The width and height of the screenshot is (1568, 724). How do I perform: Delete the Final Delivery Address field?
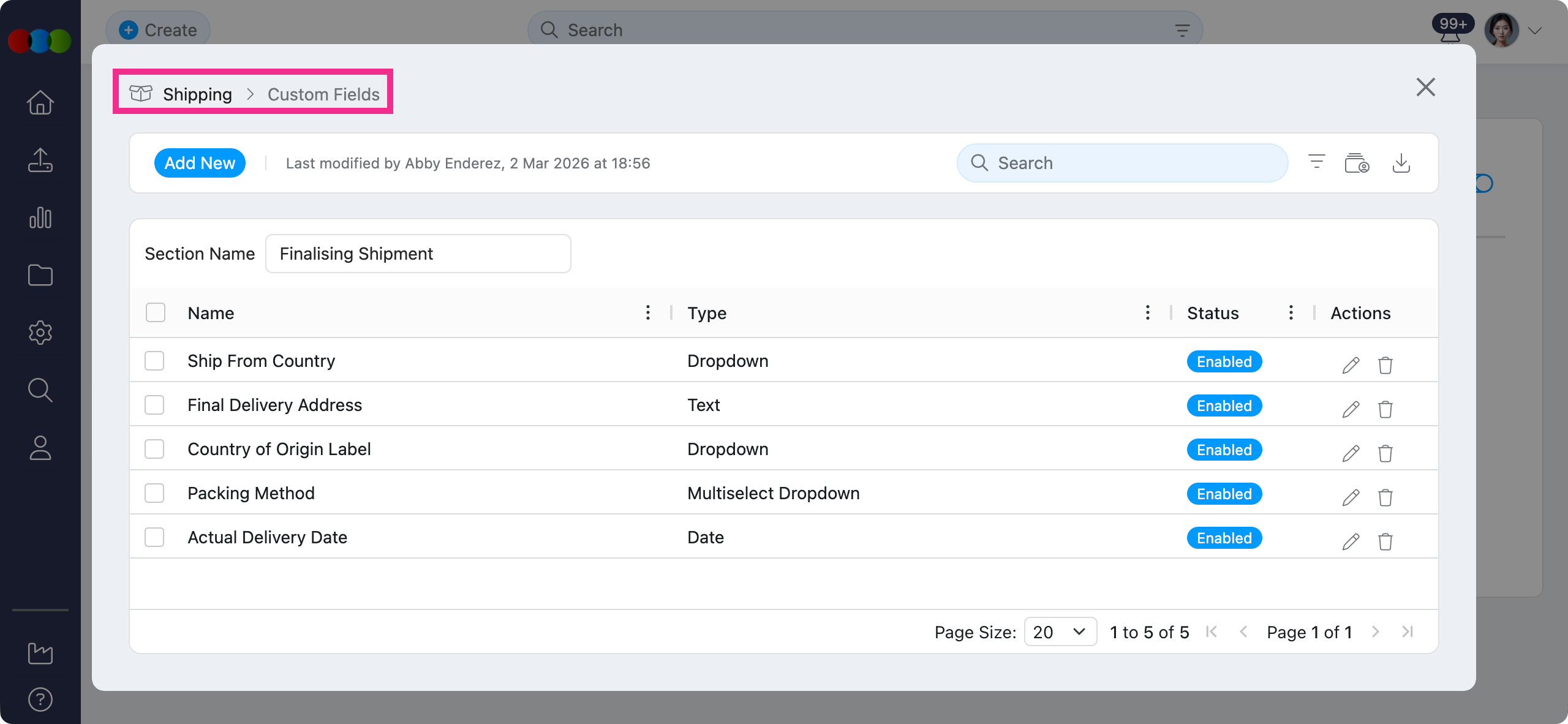(1385, 409)
